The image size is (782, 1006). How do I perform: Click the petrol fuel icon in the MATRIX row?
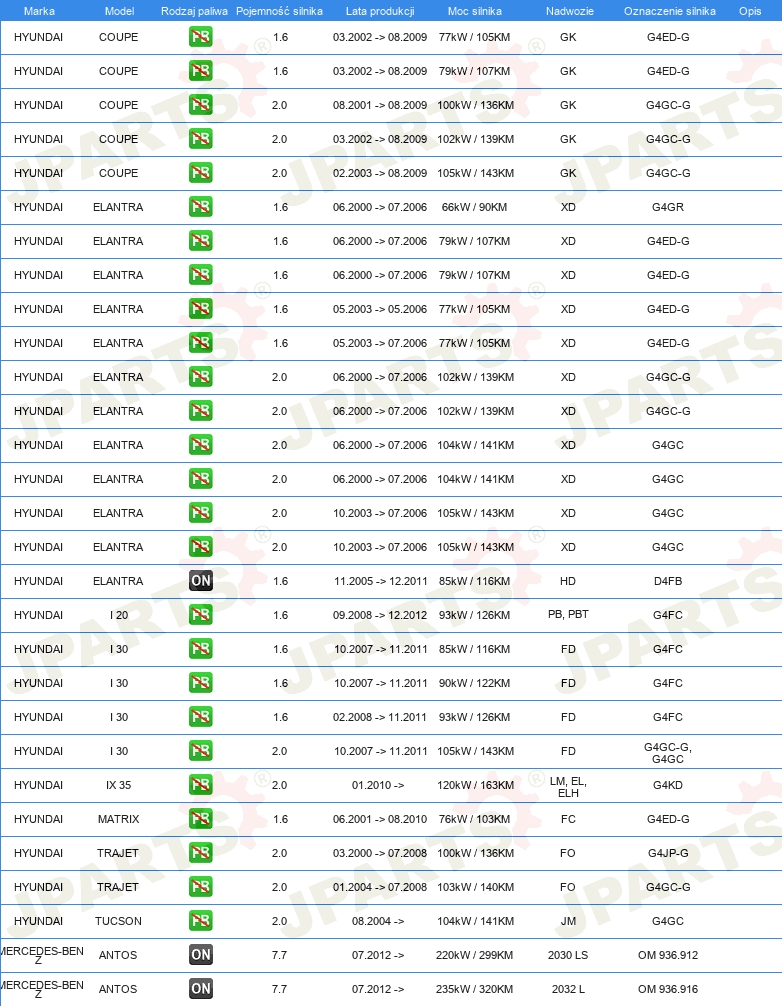201,819
